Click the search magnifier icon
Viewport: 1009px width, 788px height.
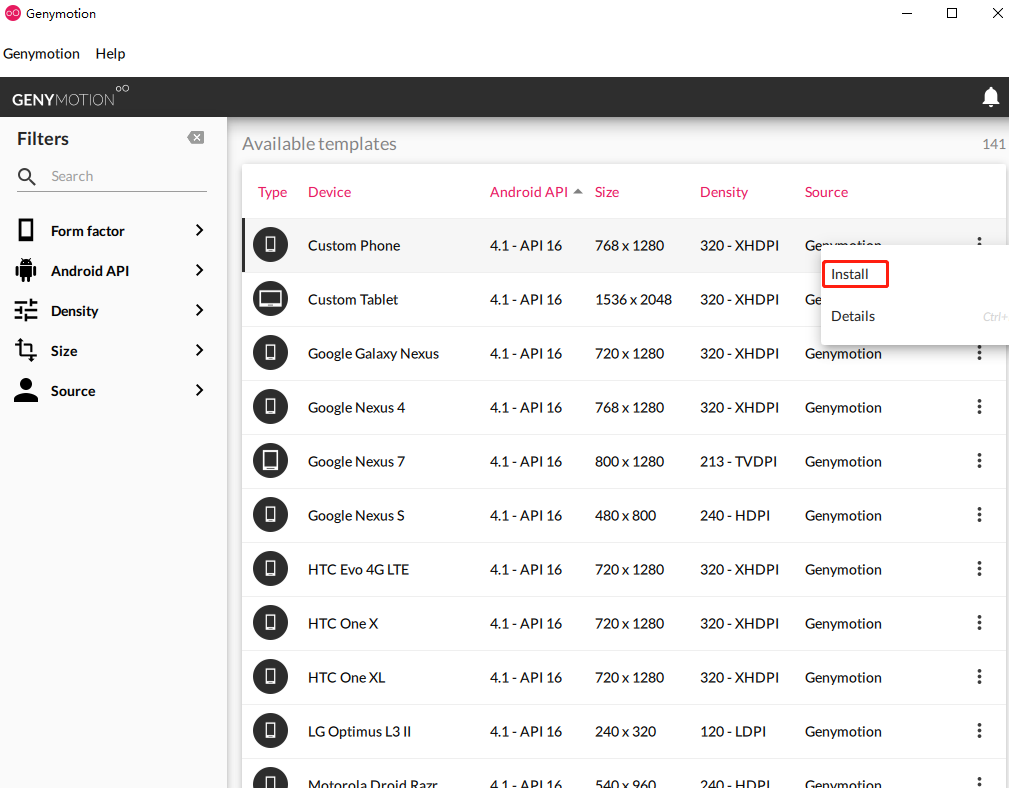(26, 176)
